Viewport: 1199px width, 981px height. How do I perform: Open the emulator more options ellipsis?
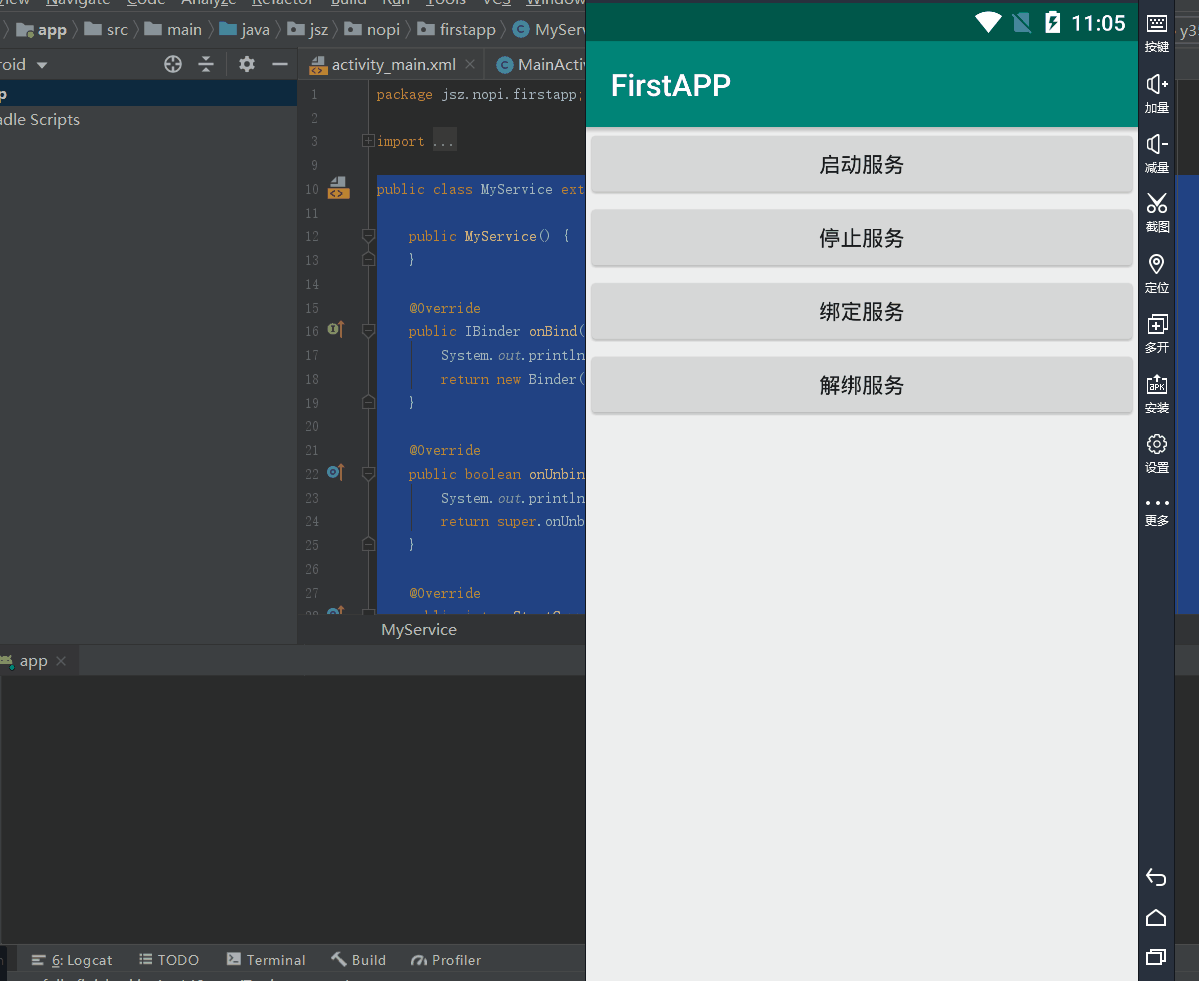coord(1156,504)
